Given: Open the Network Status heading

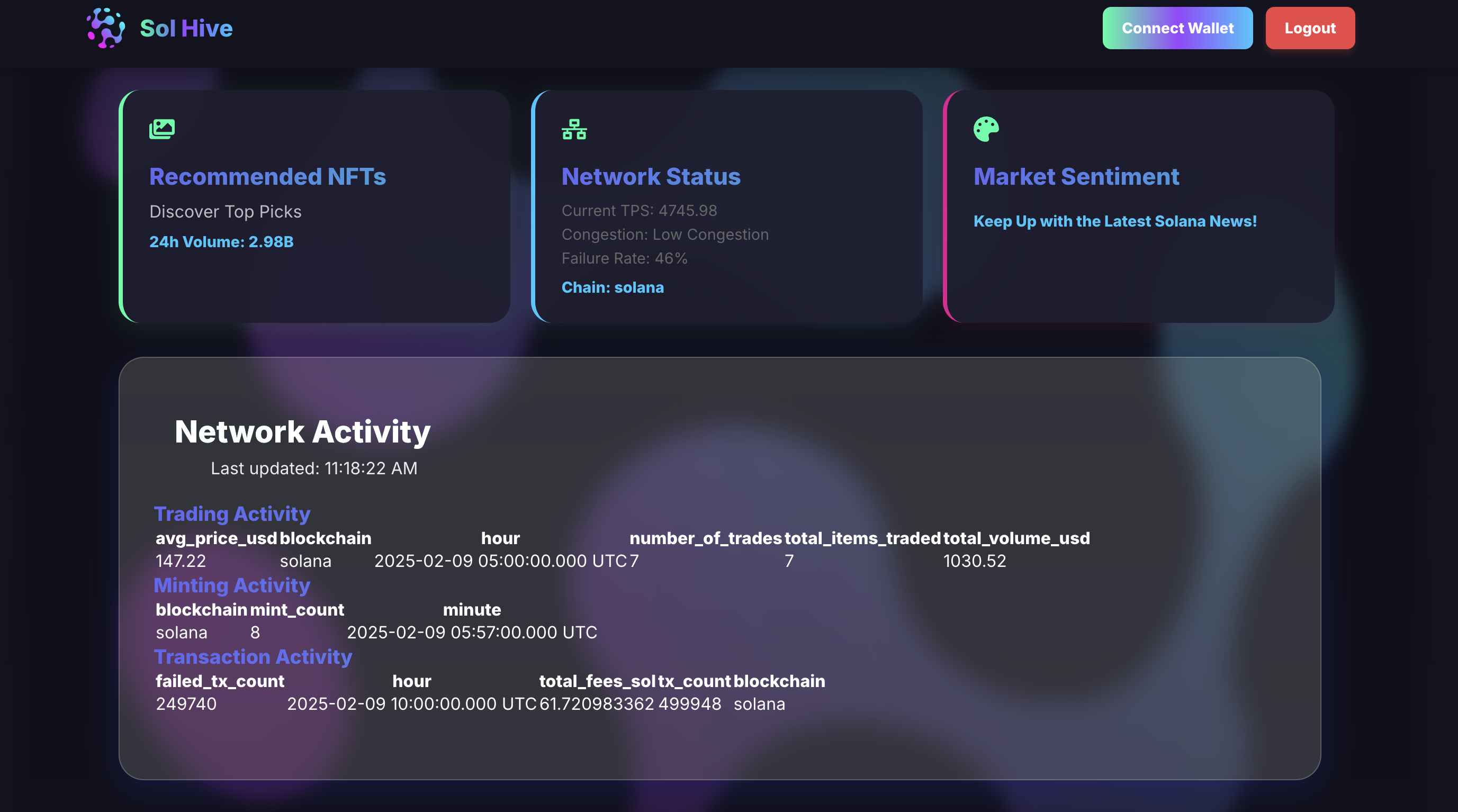Looking at the screenshot, I should click(x=650, y=177).
